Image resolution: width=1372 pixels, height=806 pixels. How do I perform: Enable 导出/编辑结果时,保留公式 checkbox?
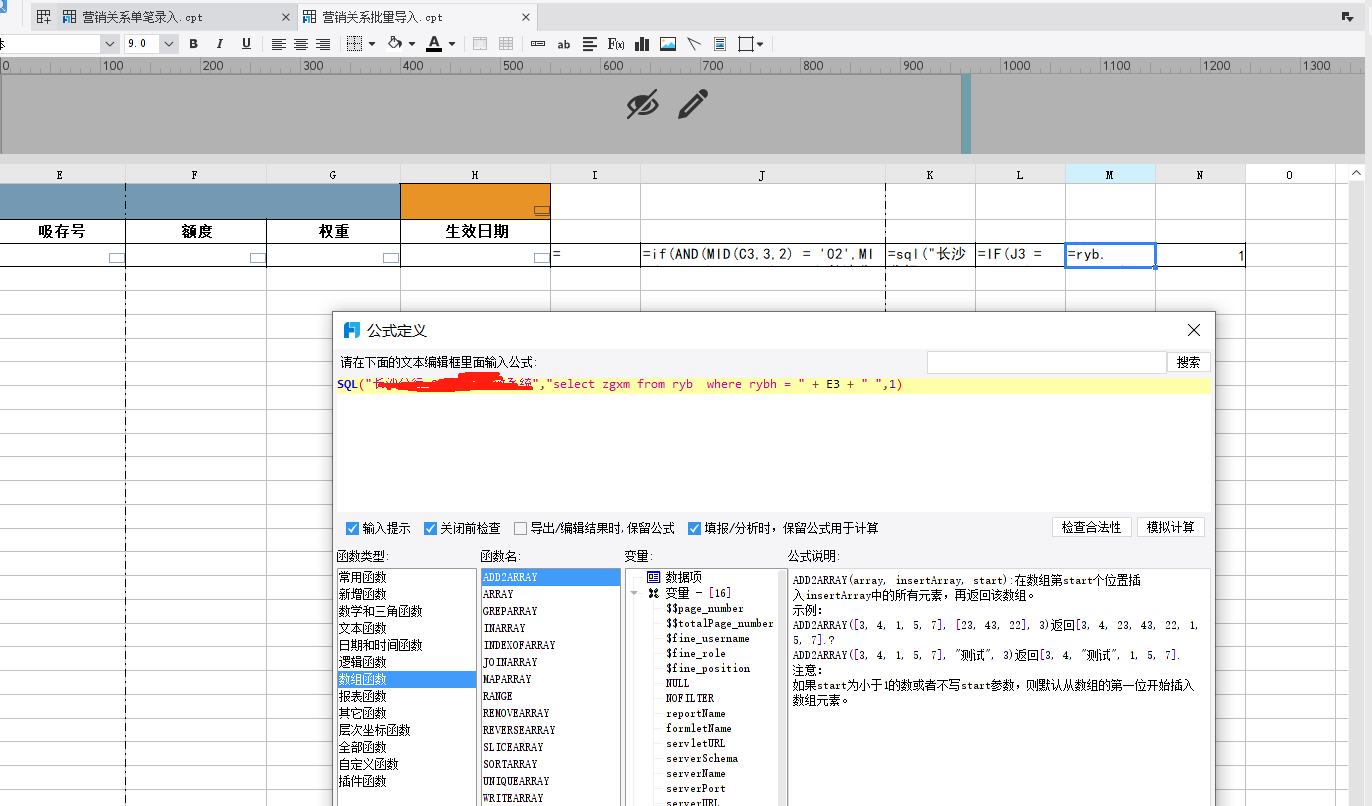[520, 528]
